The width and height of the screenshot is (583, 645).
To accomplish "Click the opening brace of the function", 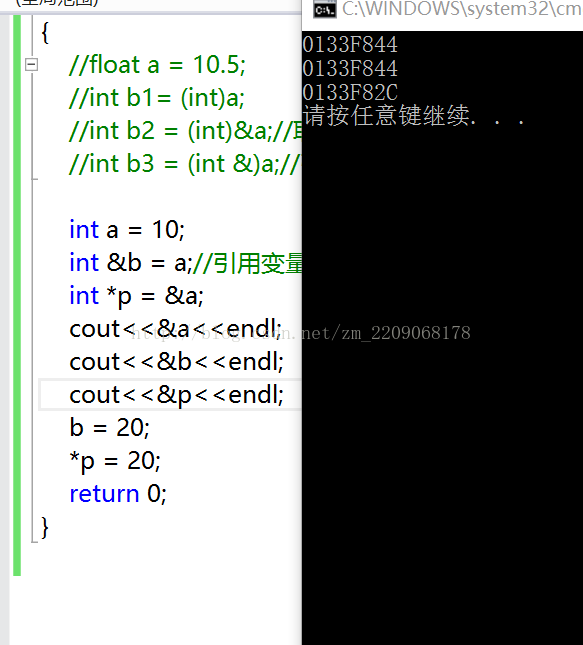I will point(45,32).
